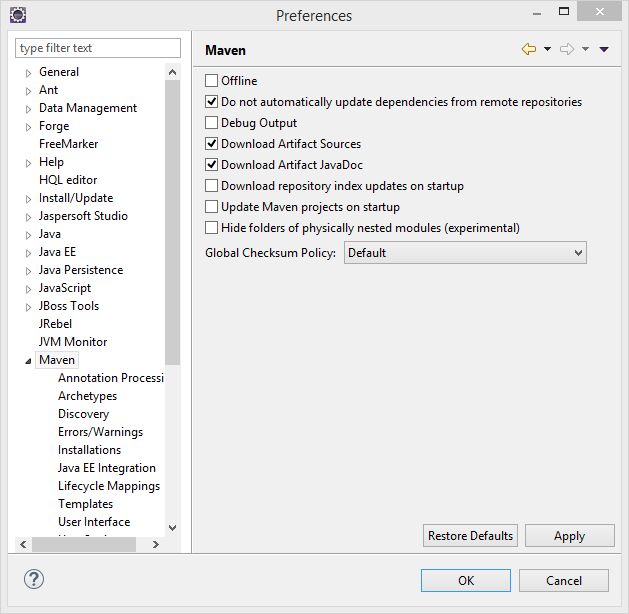629x614 pixels.
Task: Click the Apply button
Action: tap(570, 535)
